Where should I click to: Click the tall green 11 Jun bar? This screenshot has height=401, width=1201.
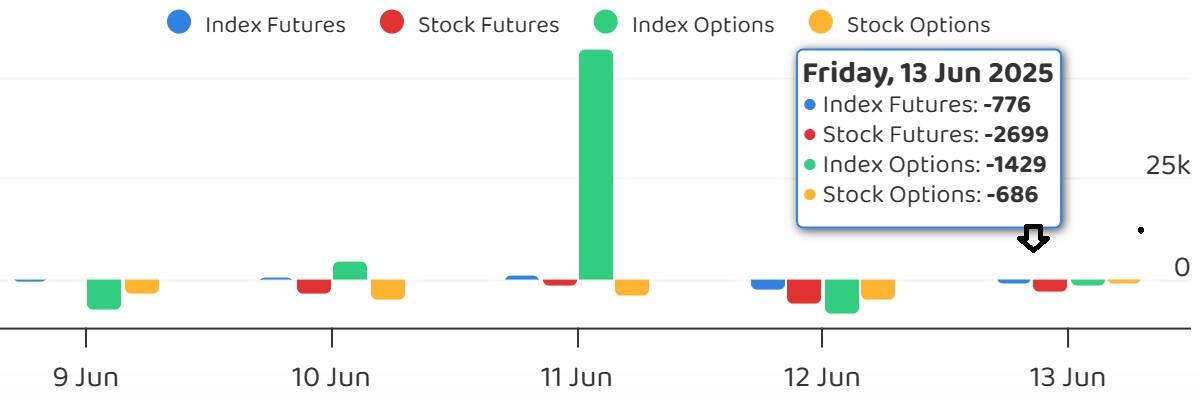click(596, 165)
